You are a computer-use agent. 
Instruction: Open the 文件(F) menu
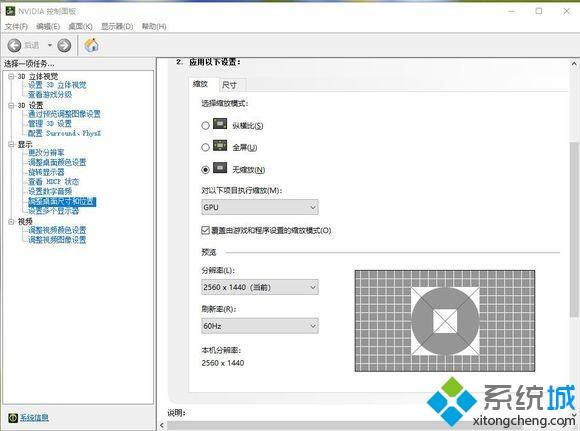pos(16,26)
